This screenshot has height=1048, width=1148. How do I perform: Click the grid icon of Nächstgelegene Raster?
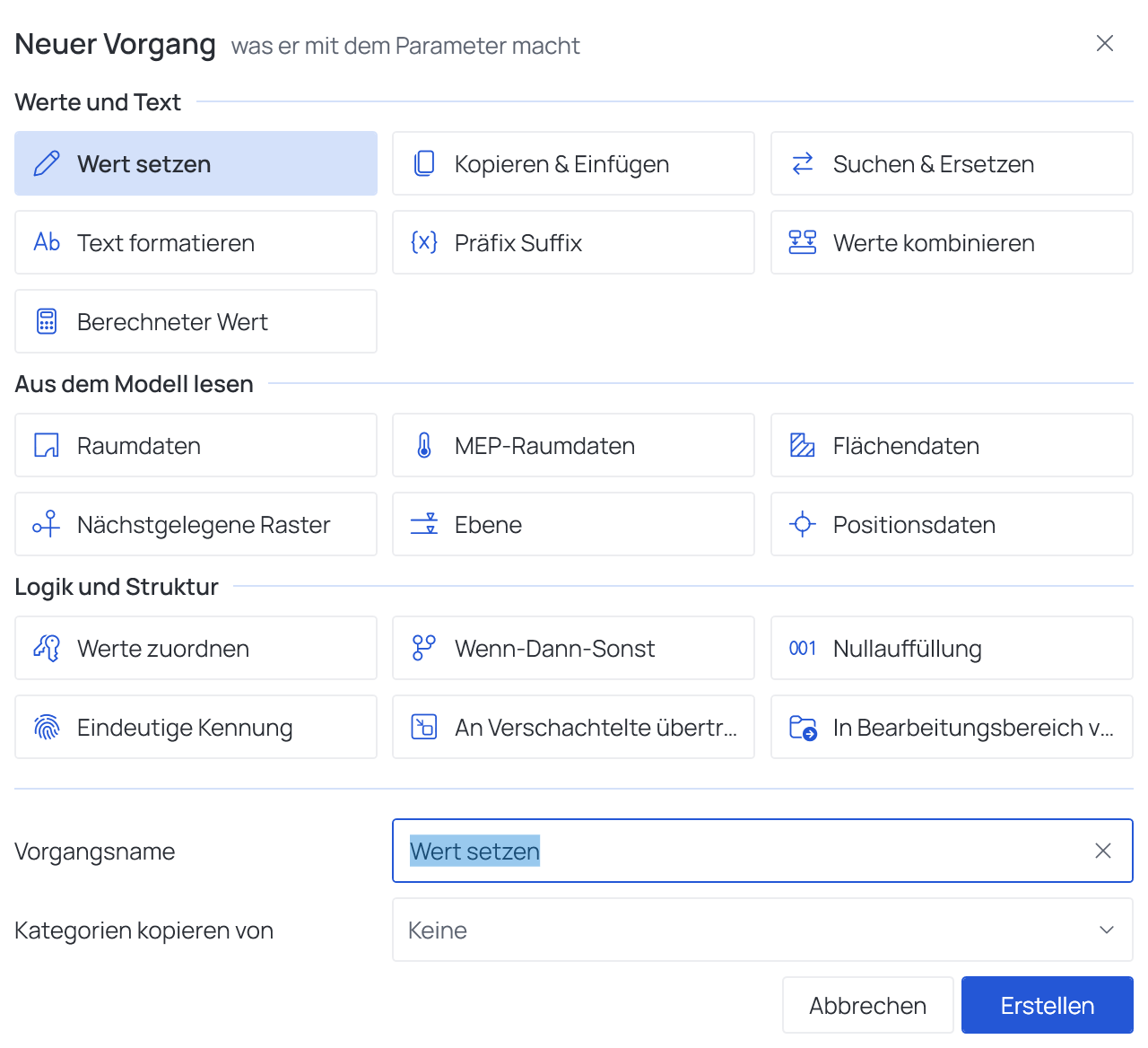[x=47, y=524]
